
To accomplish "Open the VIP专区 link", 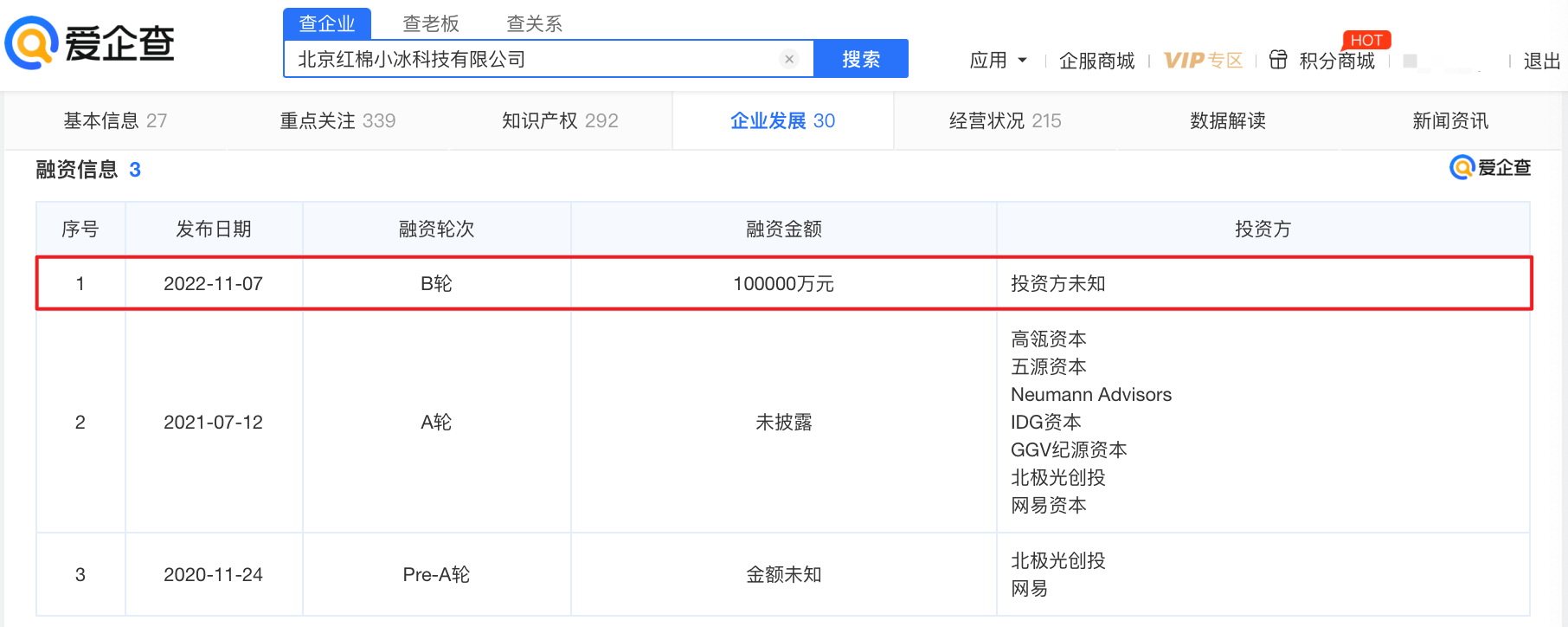I will [x=1203, y=61].
